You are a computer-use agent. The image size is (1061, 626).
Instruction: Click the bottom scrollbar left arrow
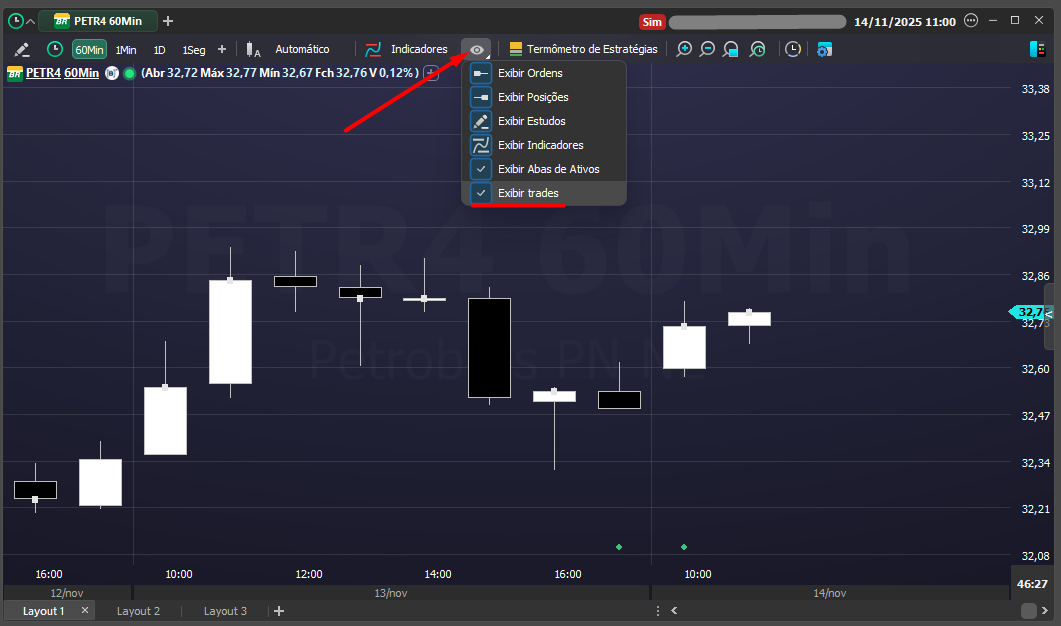click(x=674, y=610)
